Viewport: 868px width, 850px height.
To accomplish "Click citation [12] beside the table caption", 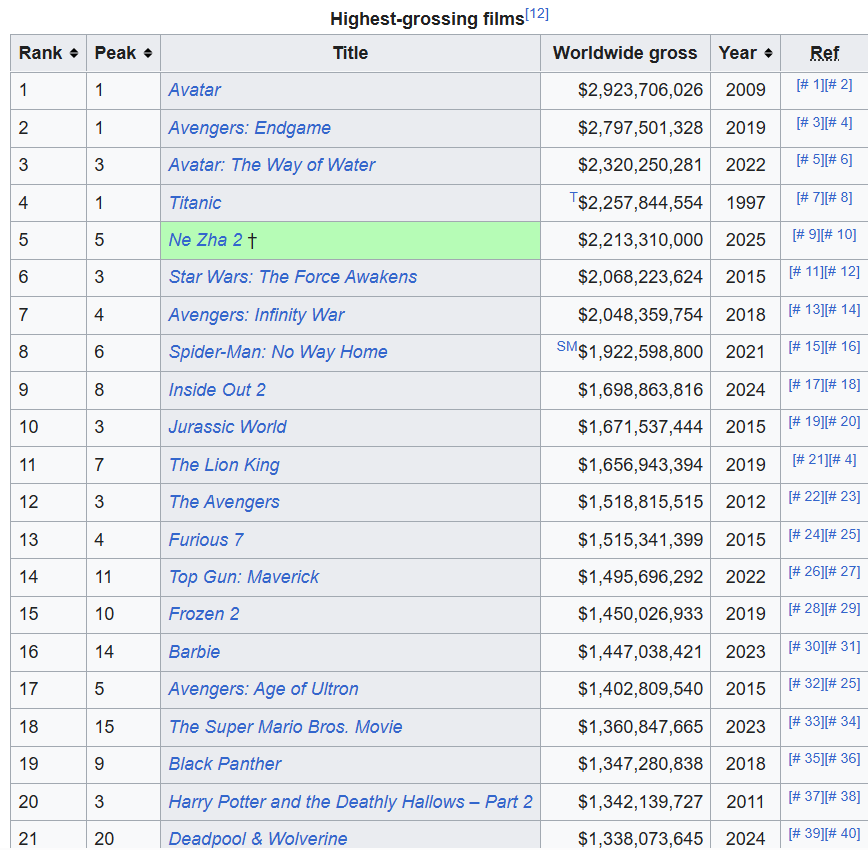I will point(537,15).
